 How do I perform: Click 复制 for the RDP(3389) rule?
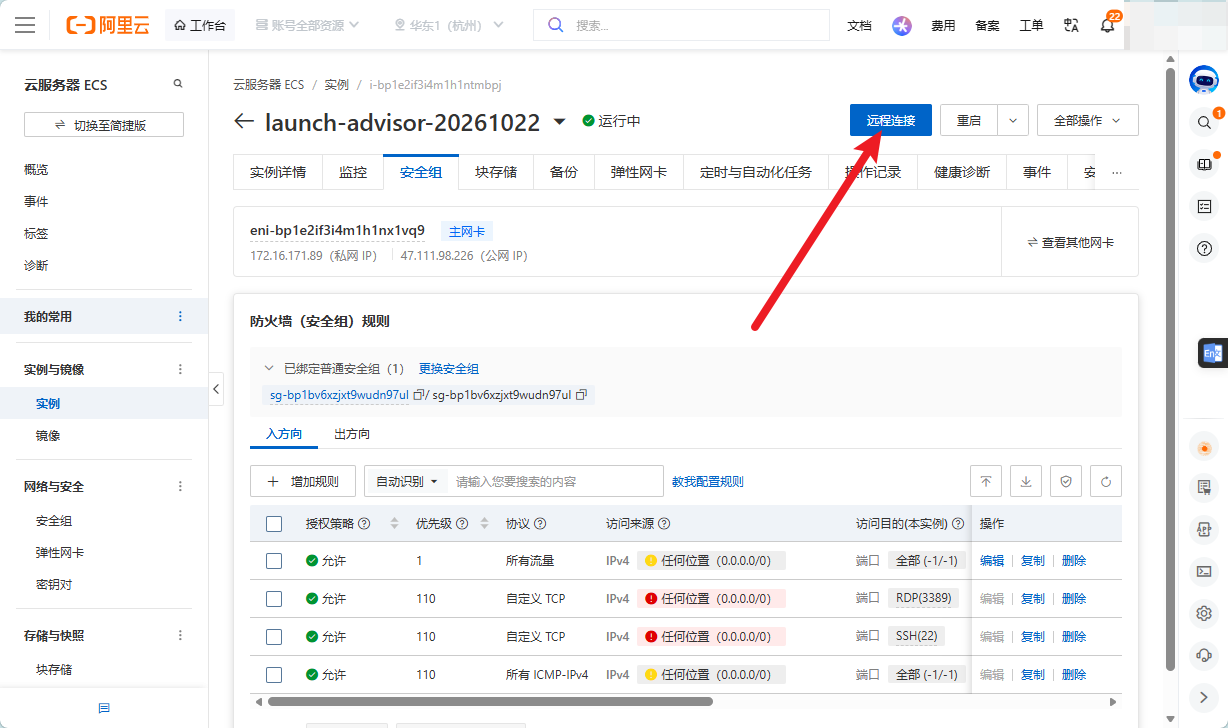tap(1033, 599)
